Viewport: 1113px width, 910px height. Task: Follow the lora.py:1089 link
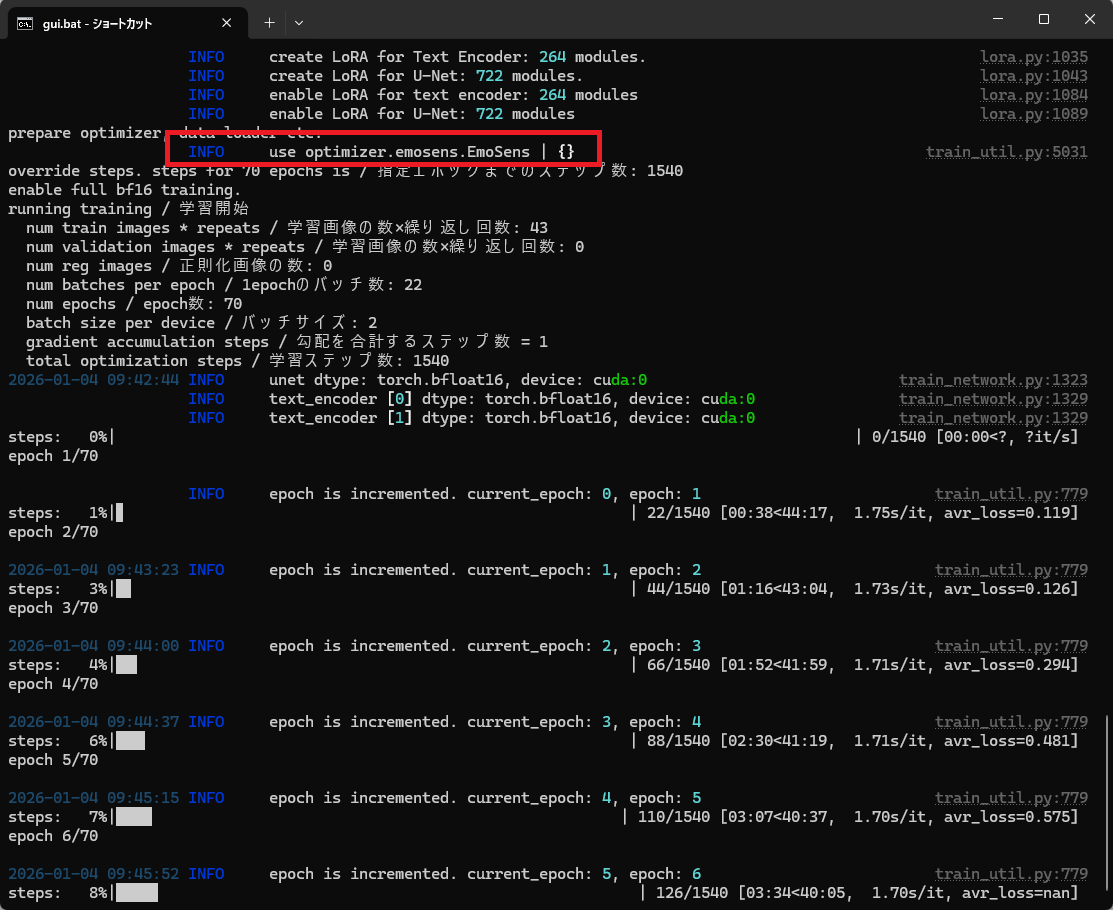[x=1033, y=114]
